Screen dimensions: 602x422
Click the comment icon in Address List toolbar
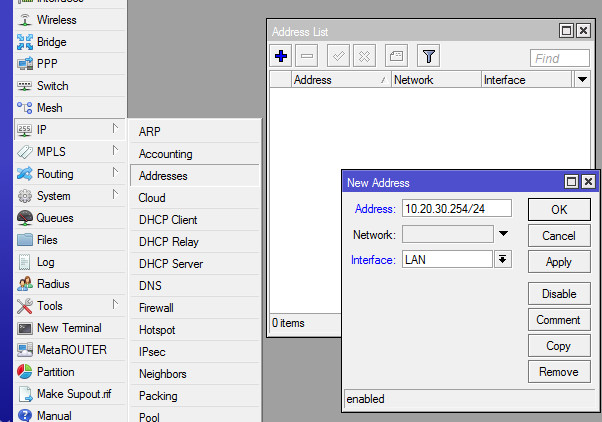click(x=395, y=57)
